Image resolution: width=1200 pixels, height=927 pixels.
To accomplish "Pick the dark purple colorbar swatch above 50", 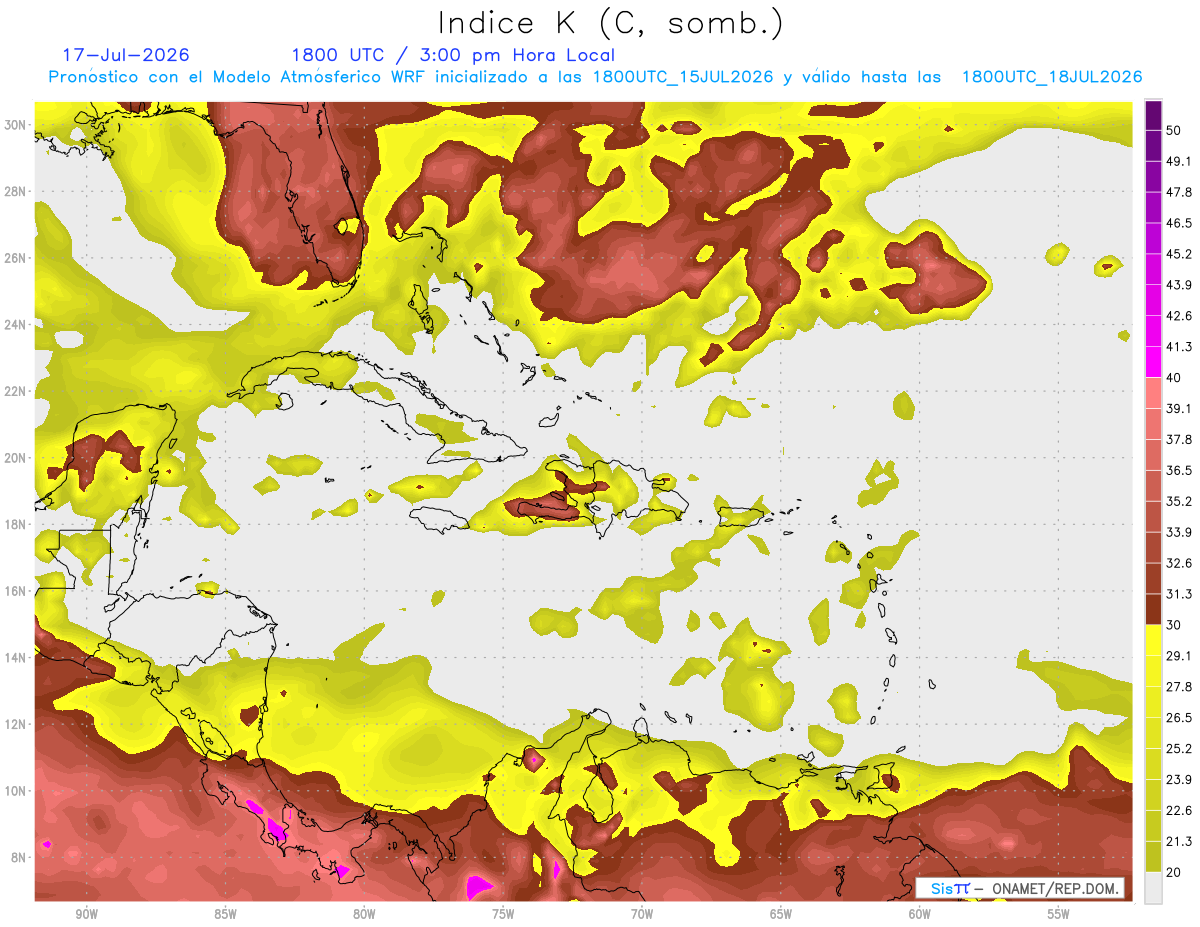I will click(x=1153, y=115).
